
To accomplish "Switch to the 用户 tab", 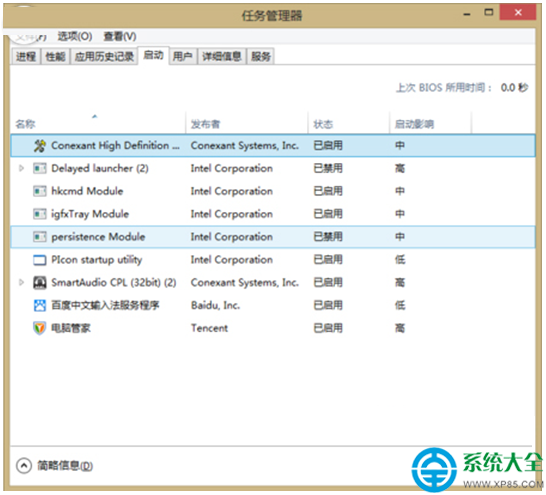I will [183, 56].
